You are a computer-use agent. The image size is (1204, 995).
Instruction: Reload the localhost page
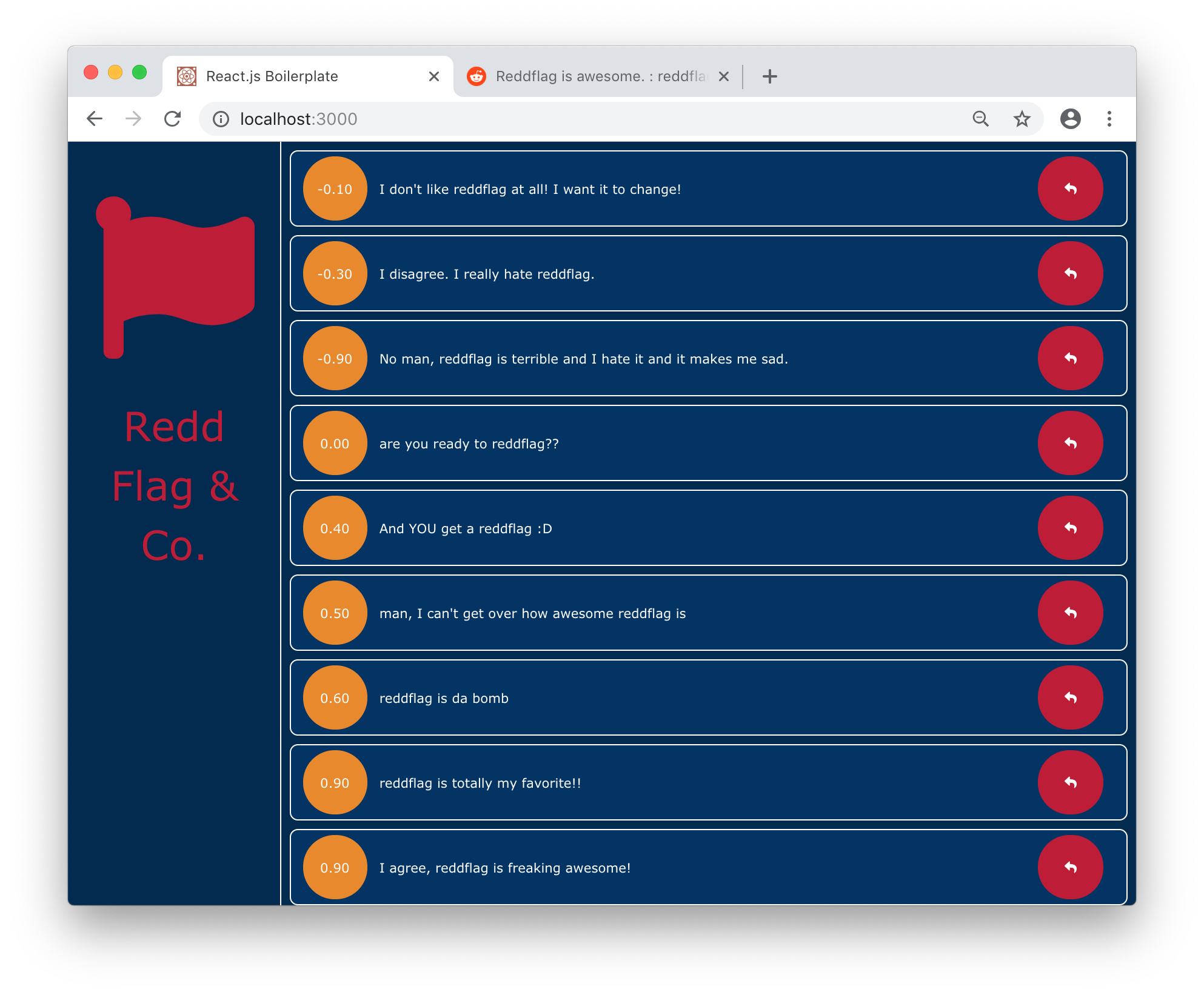[173, 119]
